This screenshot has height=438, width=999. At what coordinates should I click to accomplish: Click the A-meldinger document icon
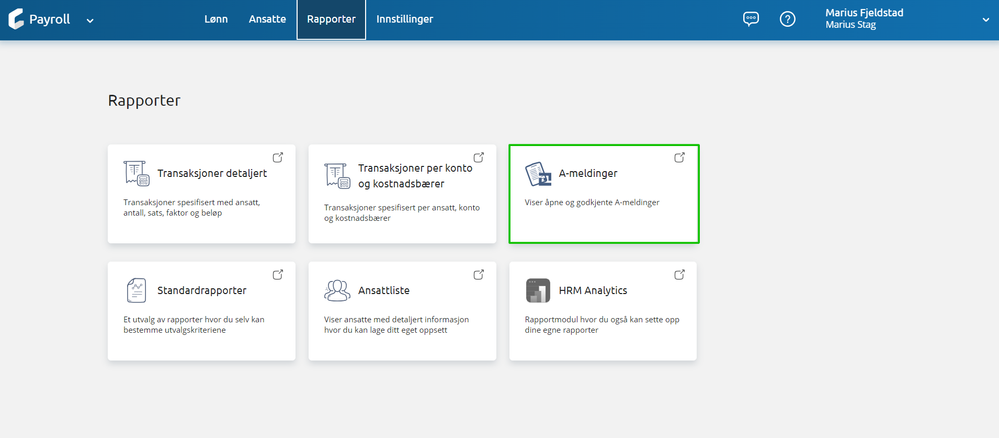(x=538, y=173)
